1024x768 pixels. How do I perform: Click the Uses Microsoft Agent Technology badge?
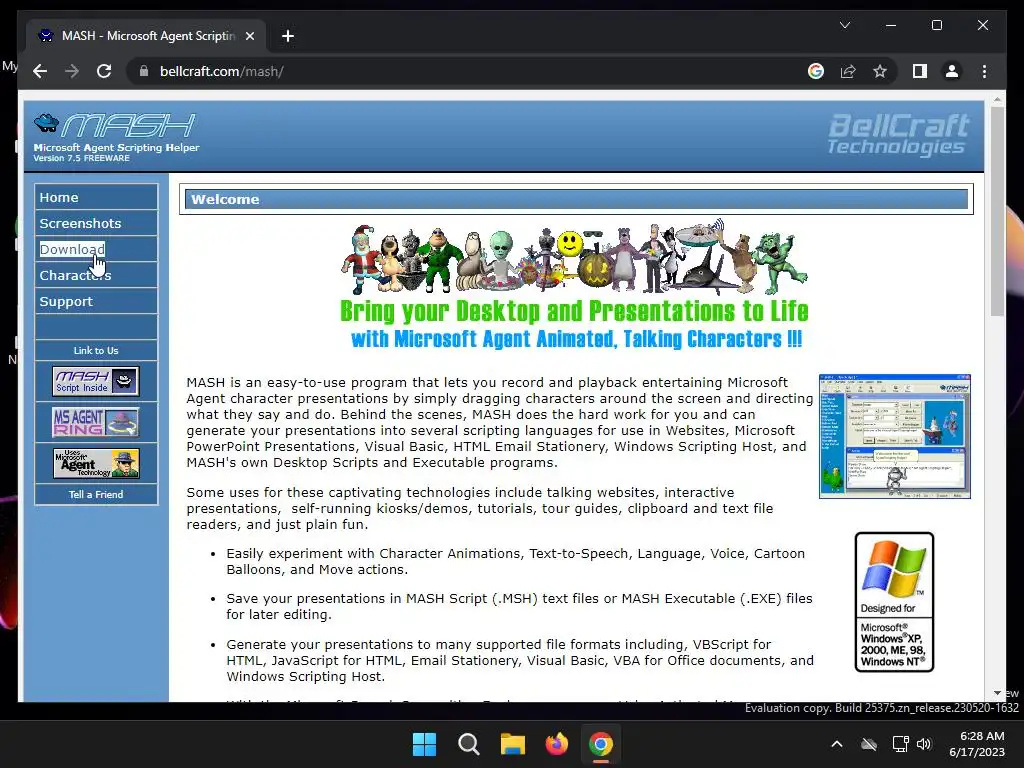pyautogui.click(x=96, y=464)
